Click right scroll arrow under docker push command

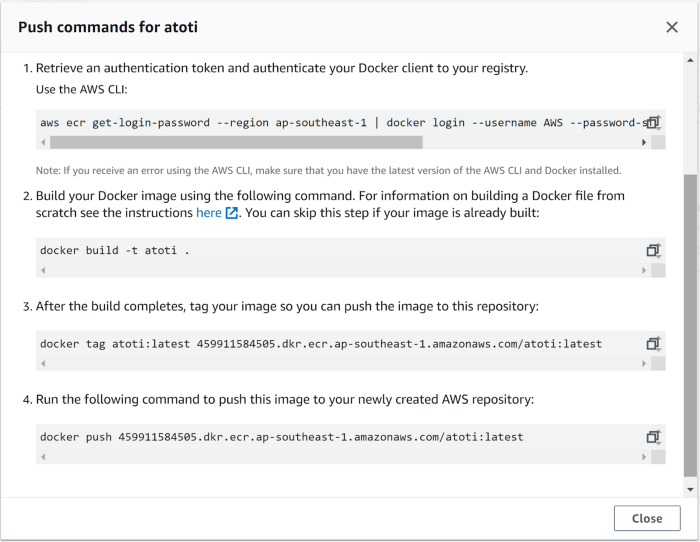644,457
